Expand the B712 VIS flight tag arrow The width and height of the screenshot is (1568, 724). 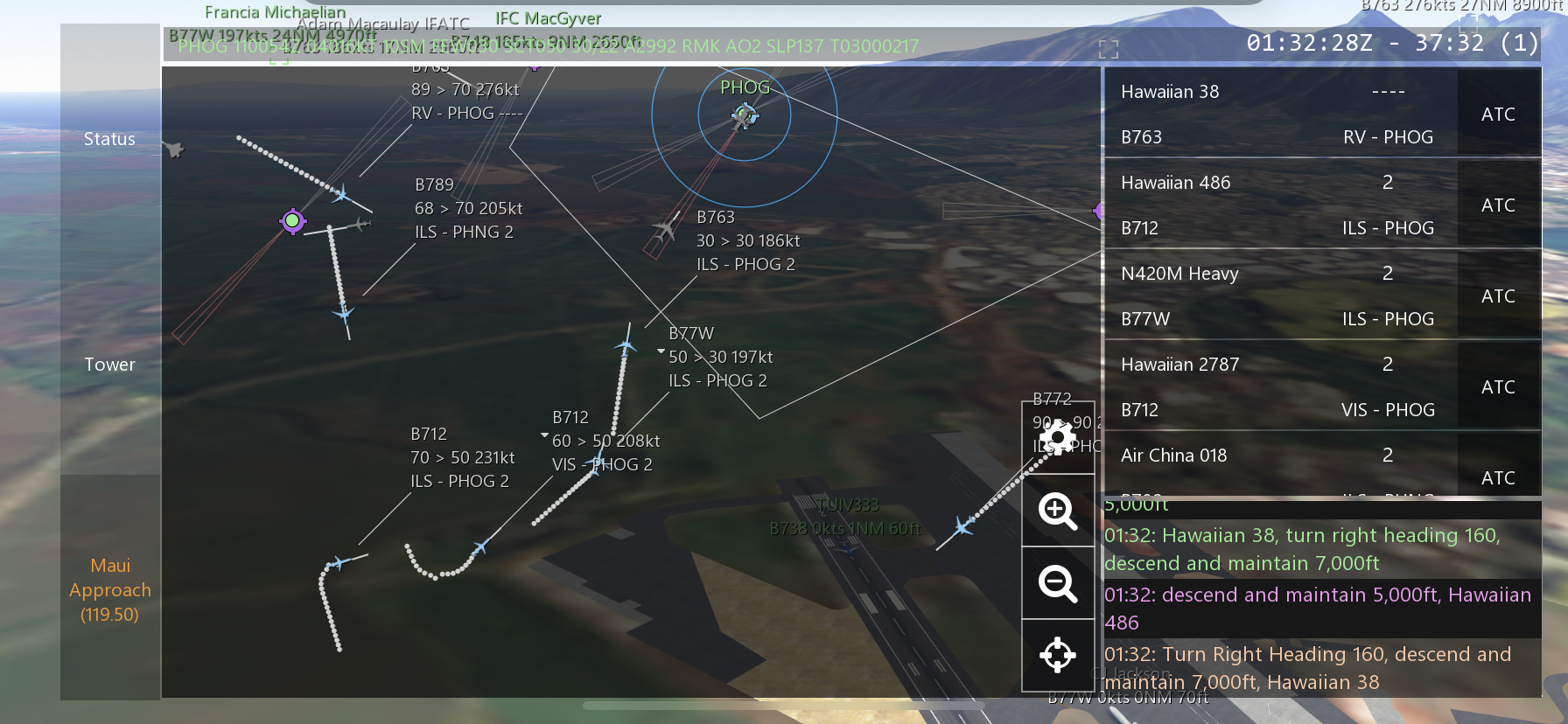(544, 435)
